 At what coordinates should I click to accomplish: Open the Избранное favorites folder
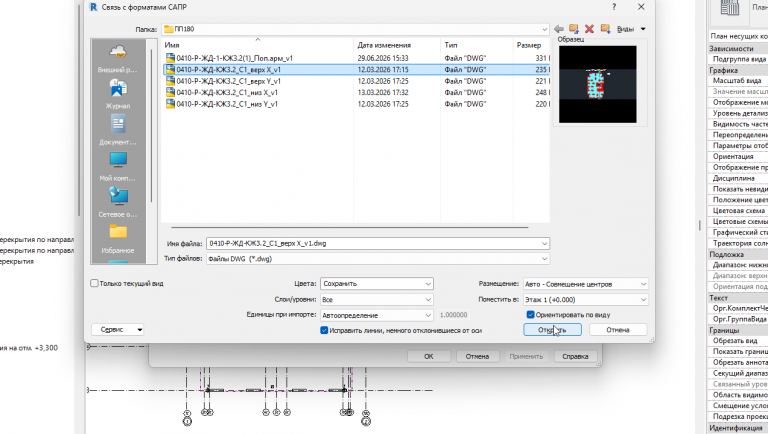click(118, 239)
